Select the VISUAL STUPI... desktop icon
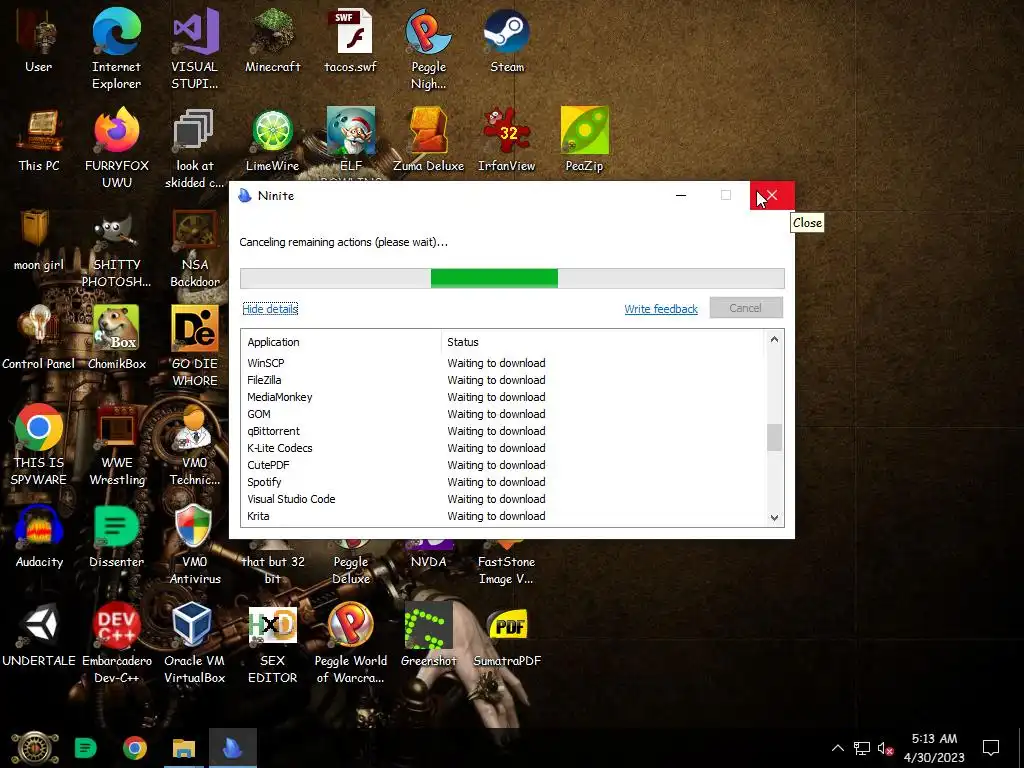This screenshot has width=1024, height=768. [195, 49]
